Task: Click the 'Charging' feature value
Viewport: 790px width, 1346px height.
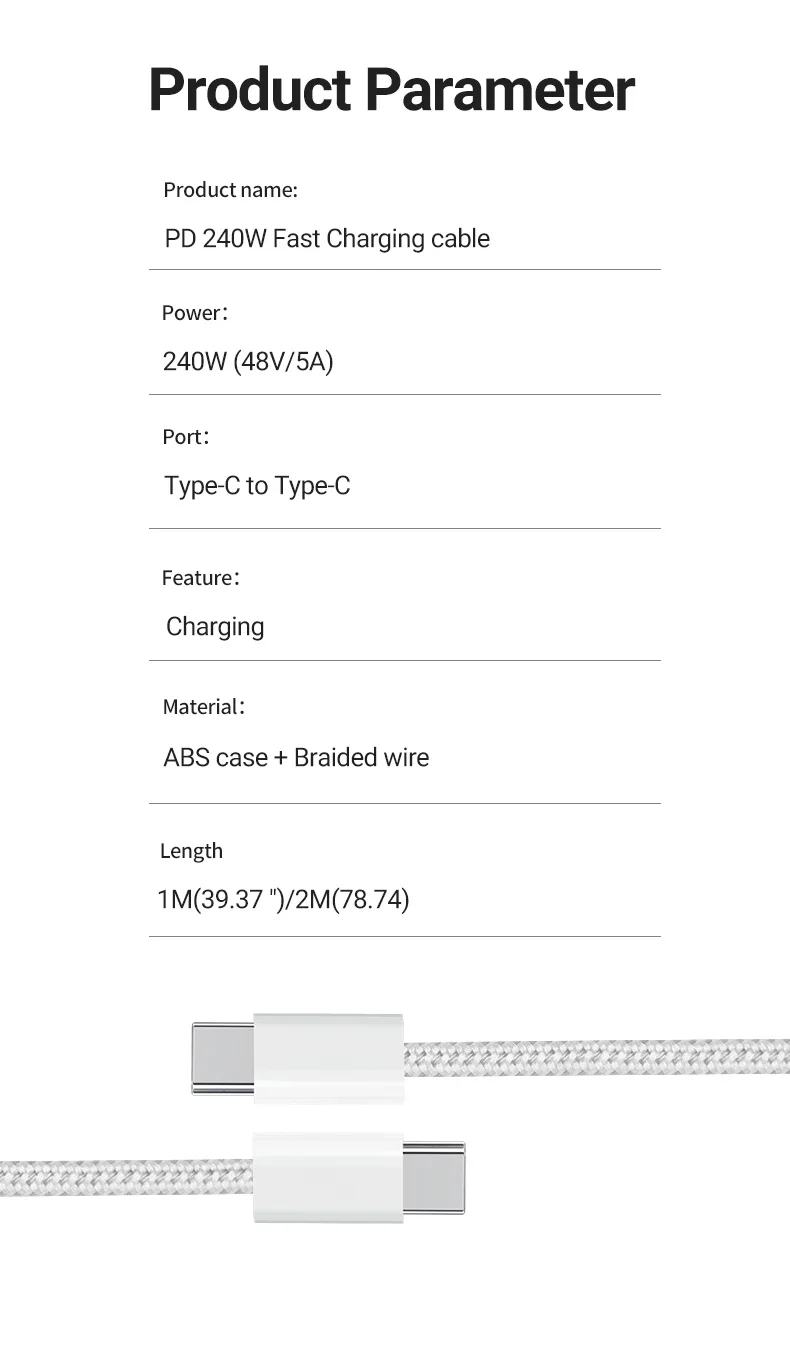Action: (215, 627)
